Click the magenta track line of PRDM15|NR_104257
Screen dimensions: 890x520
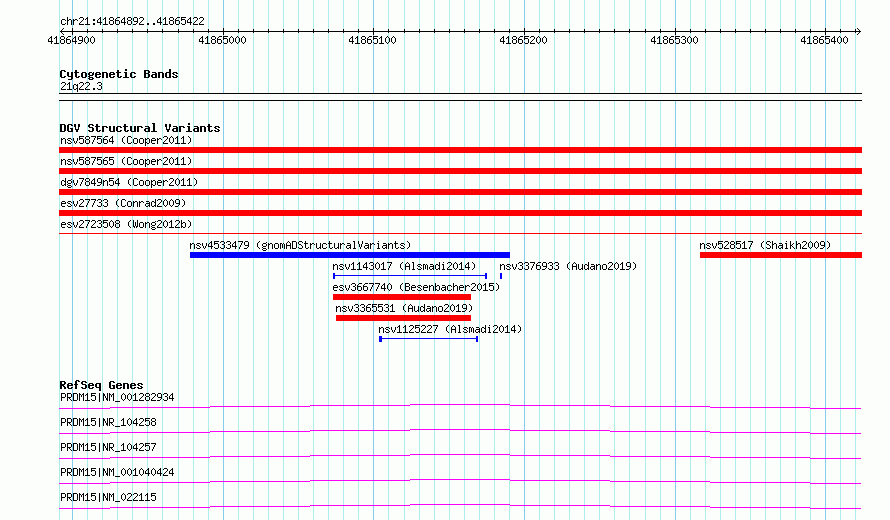pos(460,456)
